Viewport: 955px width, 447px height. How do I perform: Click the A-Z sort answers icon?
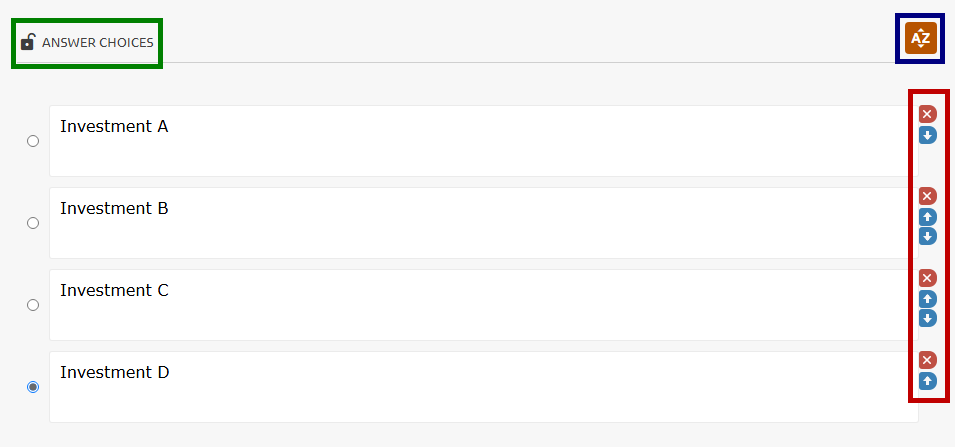pos(919,38)
